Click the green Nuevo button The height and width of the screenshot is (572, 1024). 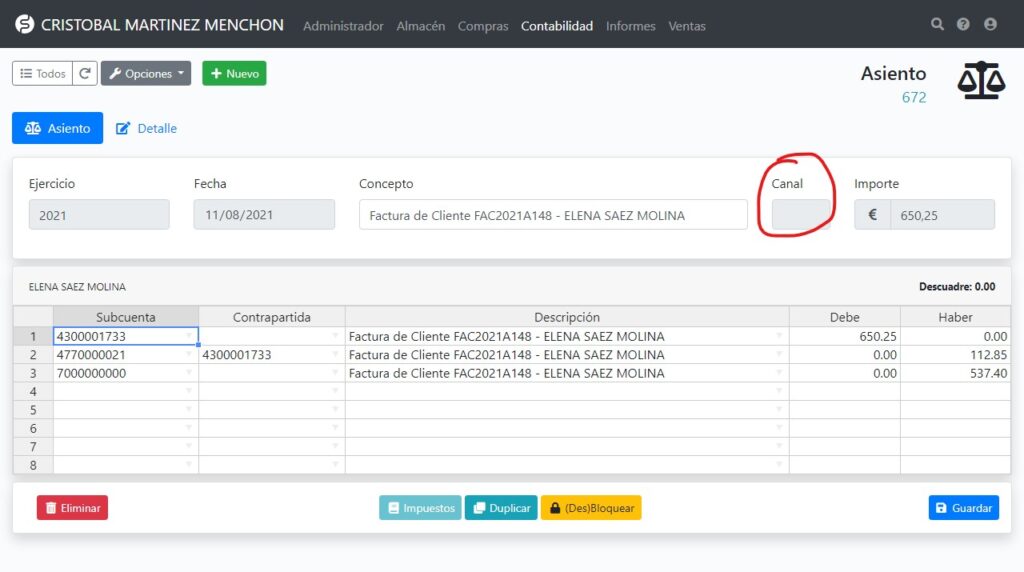(234, 74)
